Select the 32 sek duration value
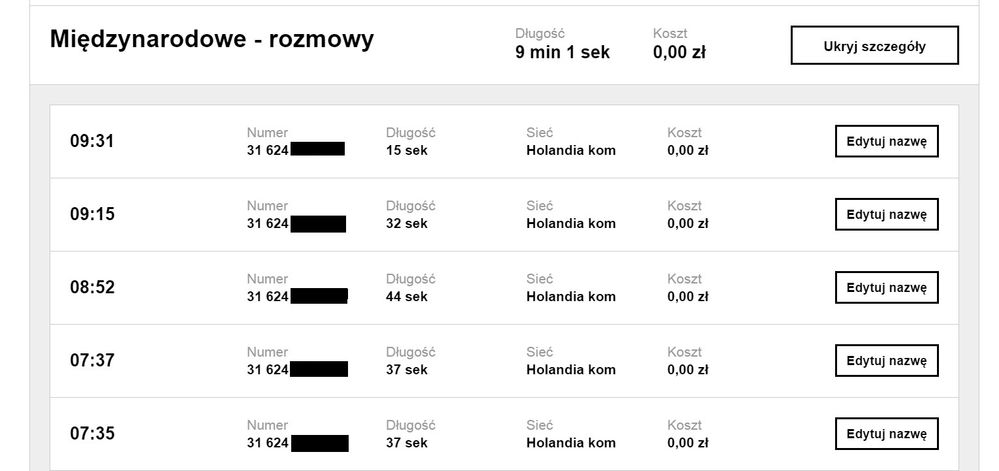 pyautogui.click(x=406, y=224)
